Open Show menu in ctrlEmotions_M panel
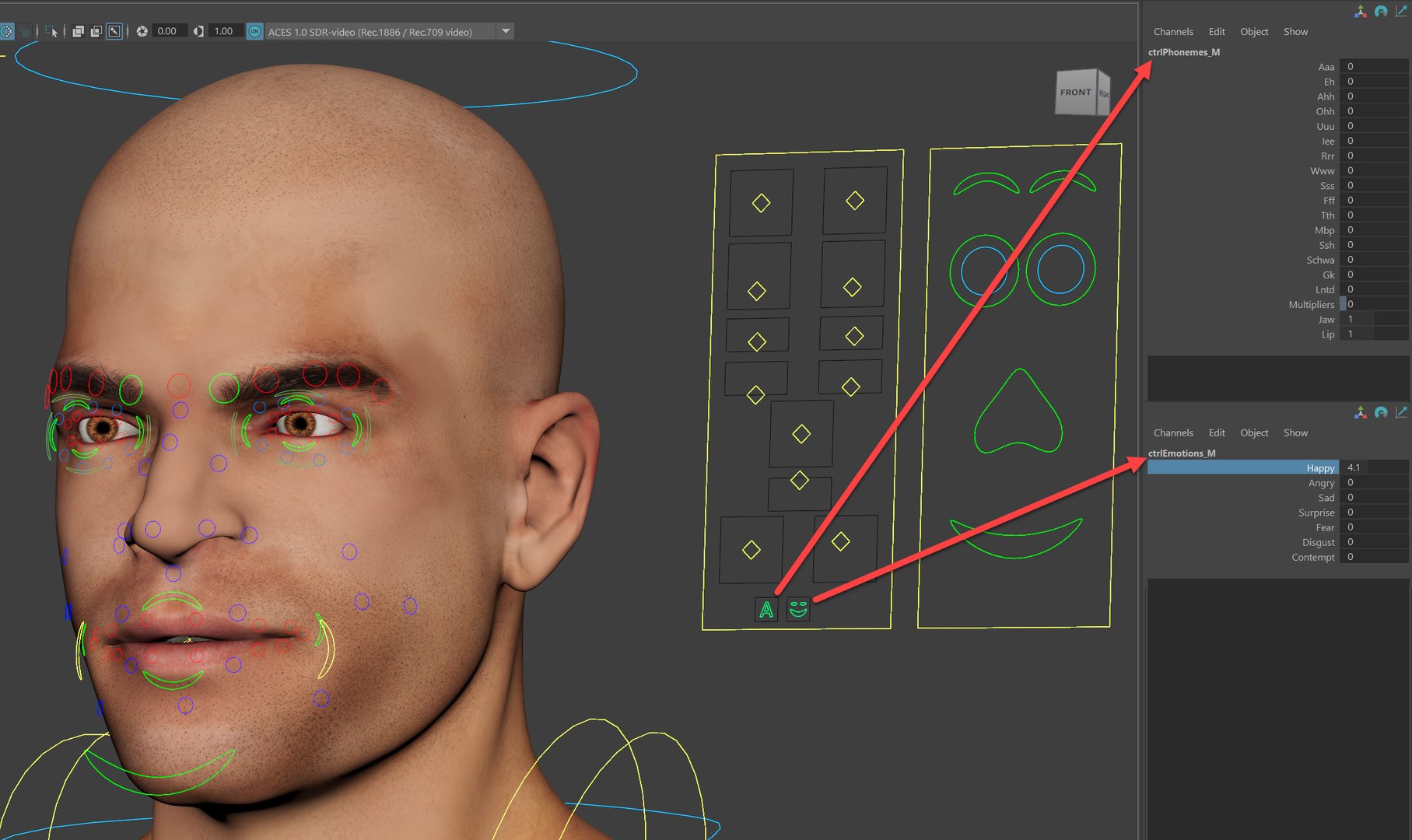1412x840 pixels. tap(1295, 432)
